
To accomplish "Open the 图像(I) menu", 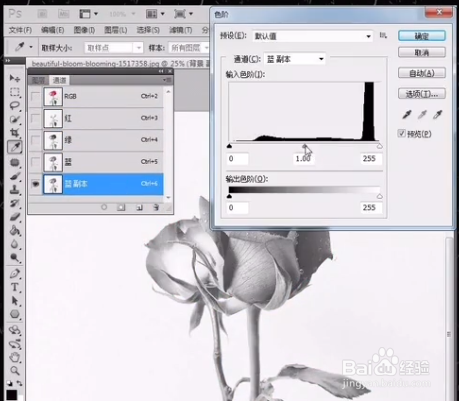I will [x=84, y=30].
